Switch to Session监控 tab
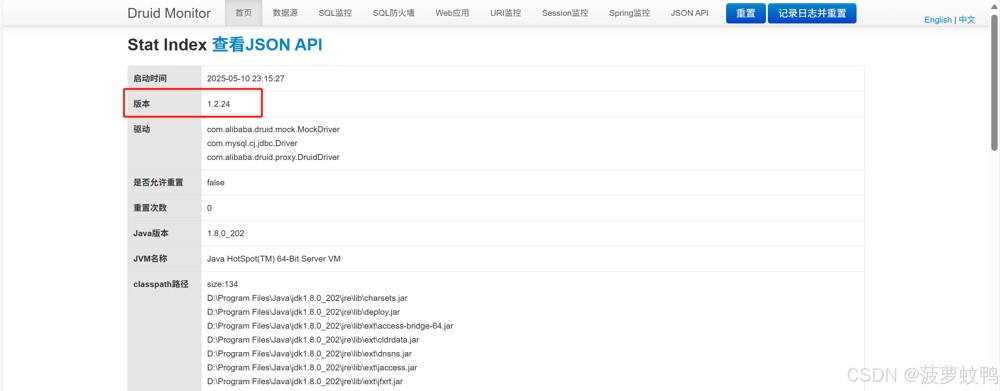Image resolution: width=1000 pixels, height=391 pixels. 565,13
